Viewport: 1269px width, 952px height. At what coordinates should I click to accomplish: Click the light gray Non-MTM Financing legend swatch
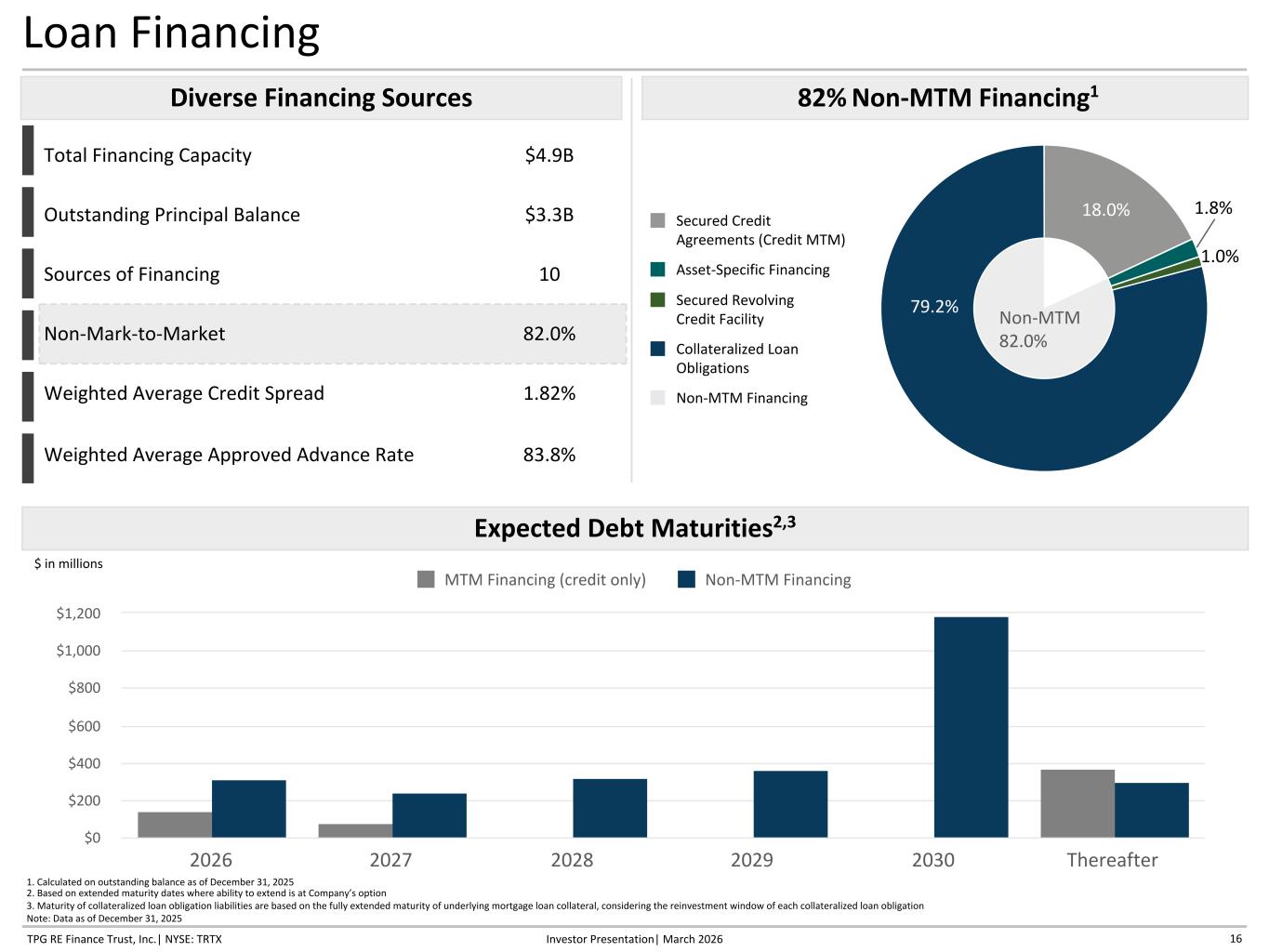click(658, 398)
